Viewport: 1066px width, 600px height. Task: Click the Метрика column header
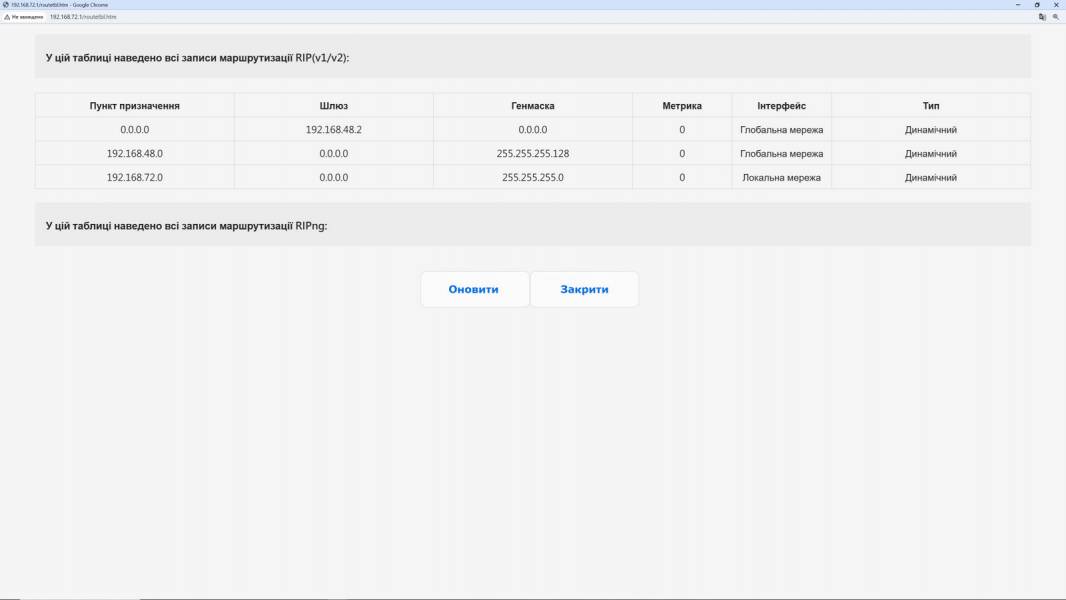point(682,106)
